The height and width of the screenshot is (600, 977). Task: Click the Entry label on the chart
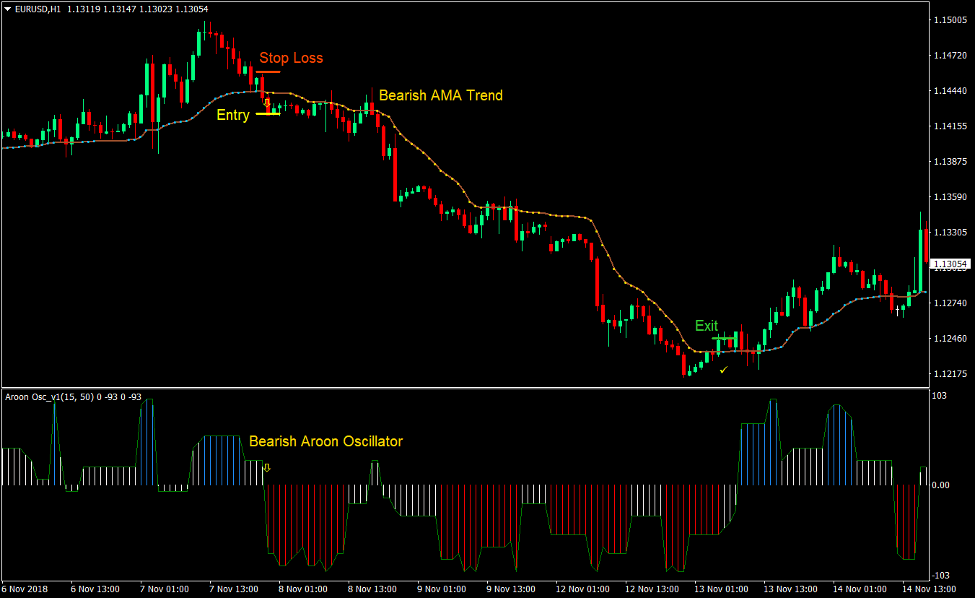pos(234,115)
